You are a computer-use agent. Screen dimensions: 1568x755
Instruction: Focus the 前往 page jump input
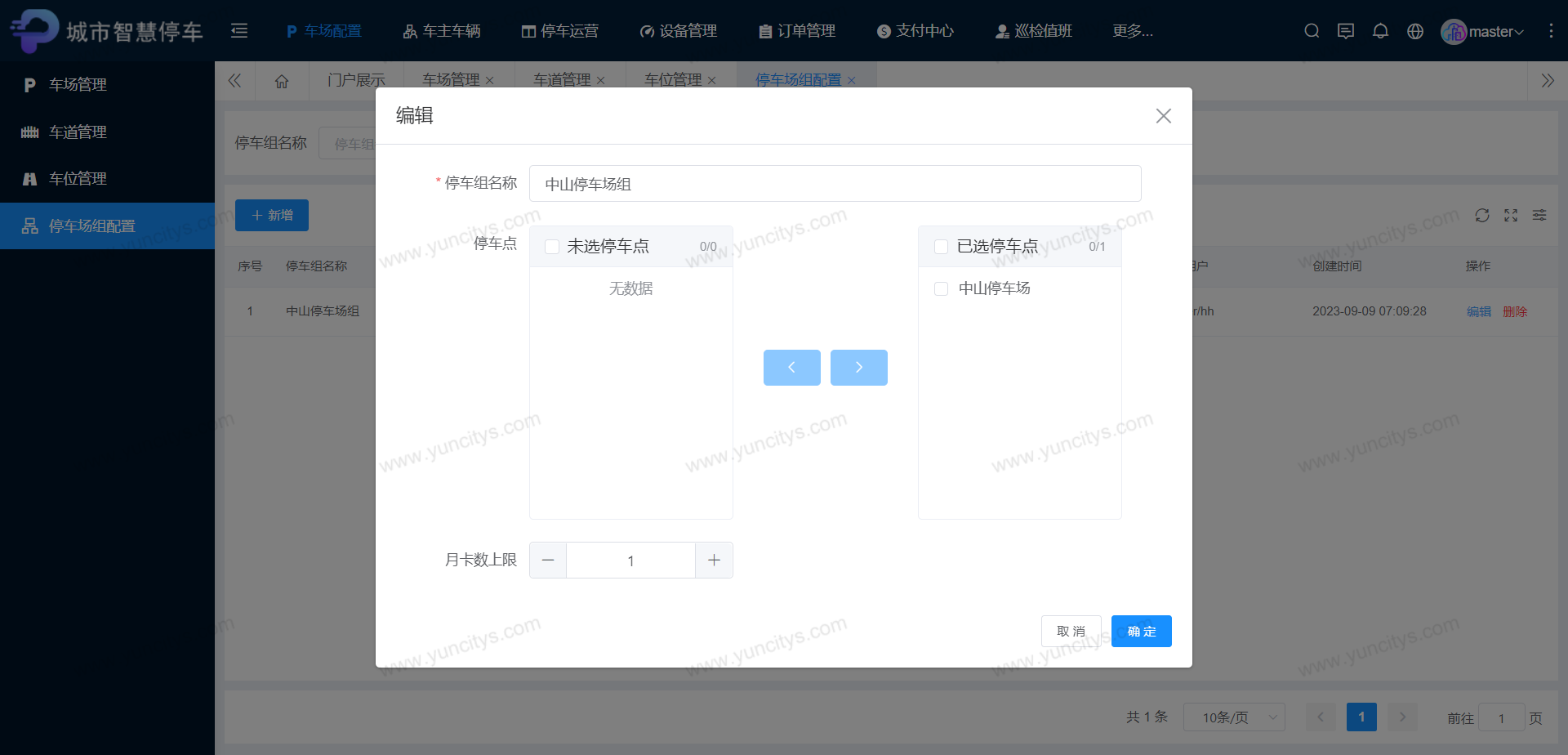(1501, 718)
